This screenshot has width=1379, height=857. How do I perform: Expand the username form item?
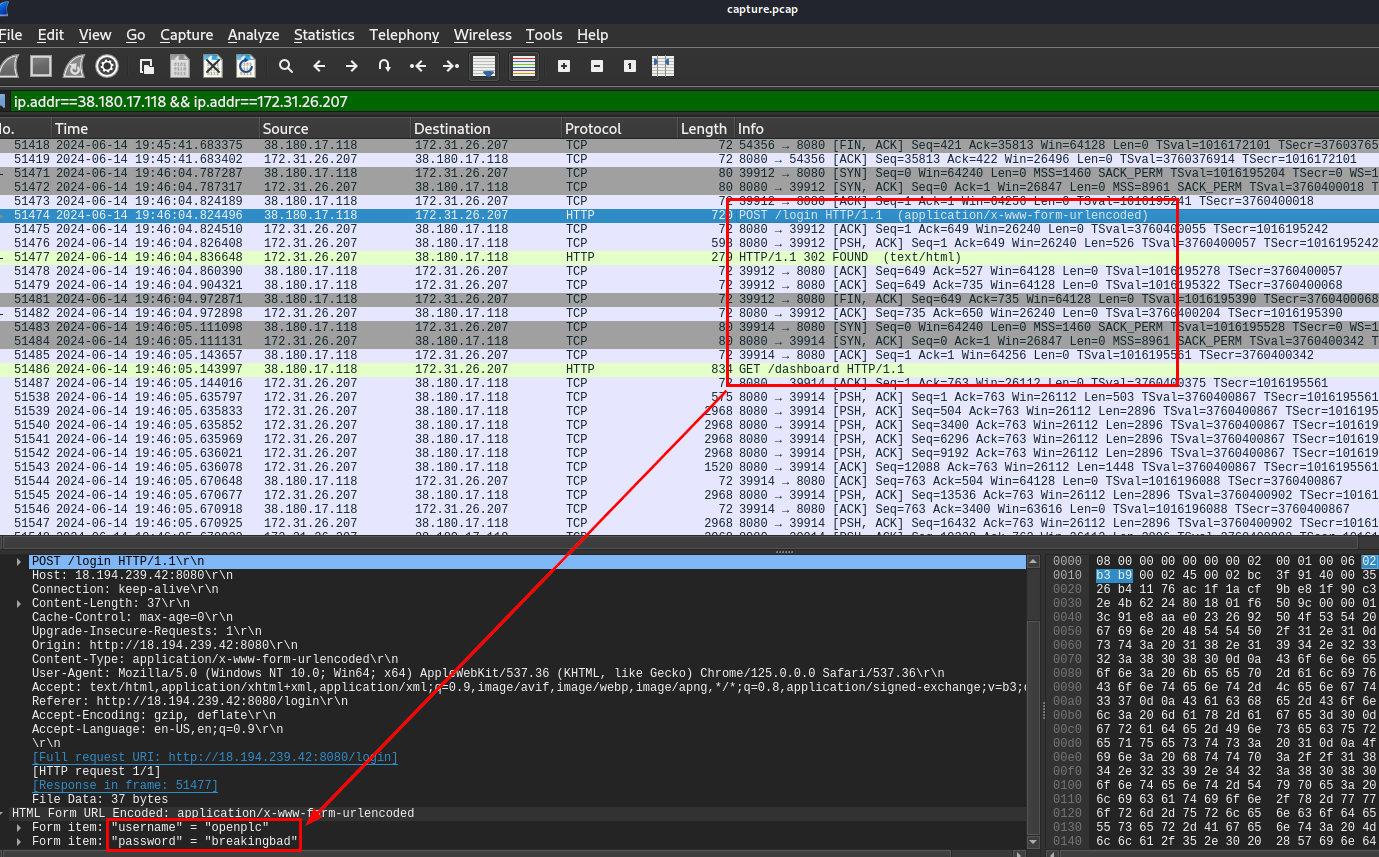coord(21,827)
